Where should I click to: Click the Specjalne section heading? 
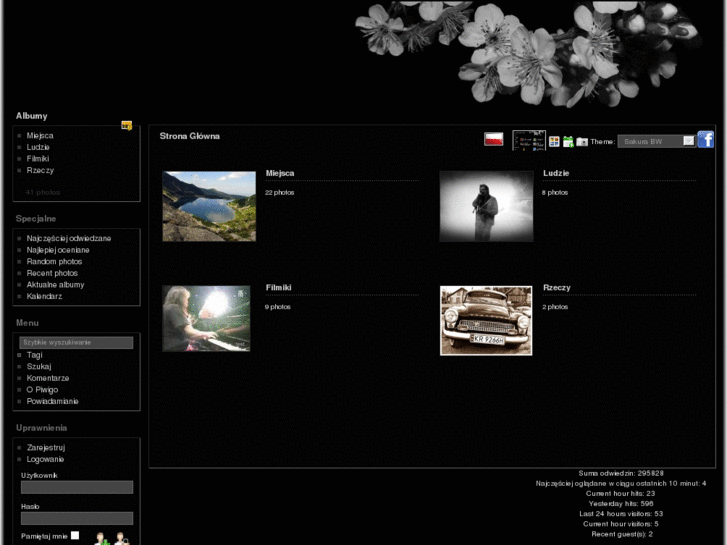pyautogui.click(x=36, y=218)
